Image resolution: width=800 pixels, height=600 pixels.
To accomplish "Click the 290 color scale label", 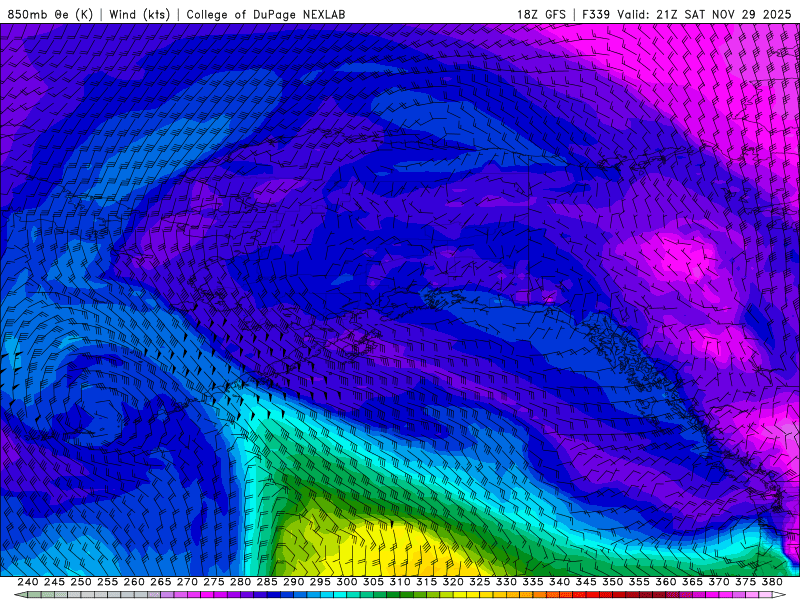I will pyautogui.click(x=294, y=582).
